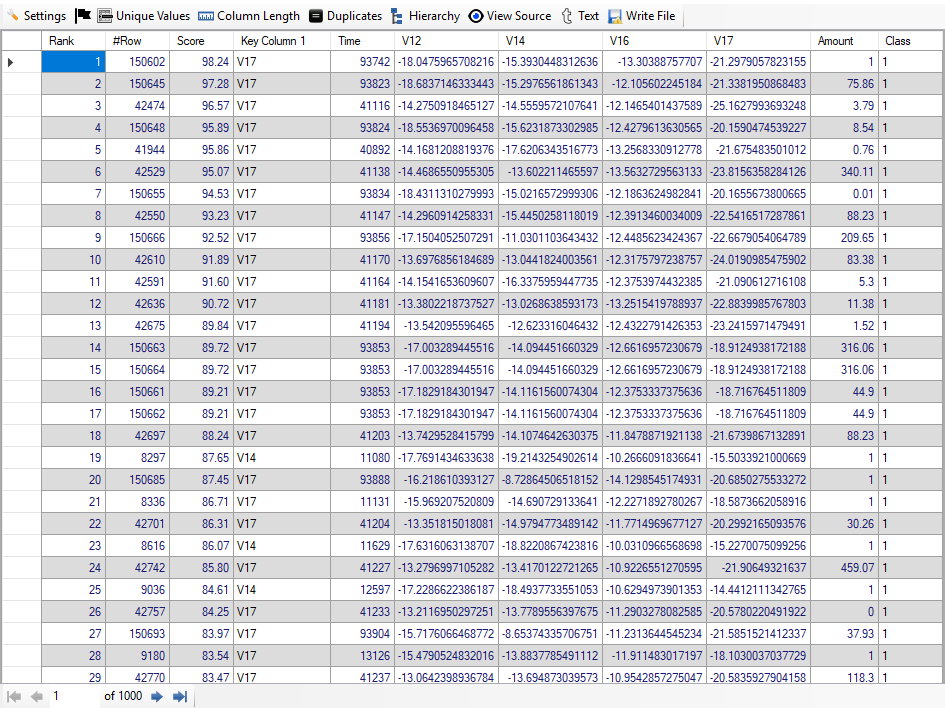The image size is (945, 708).
Task: Sort by the Score column header
Action: coord(190,41)
